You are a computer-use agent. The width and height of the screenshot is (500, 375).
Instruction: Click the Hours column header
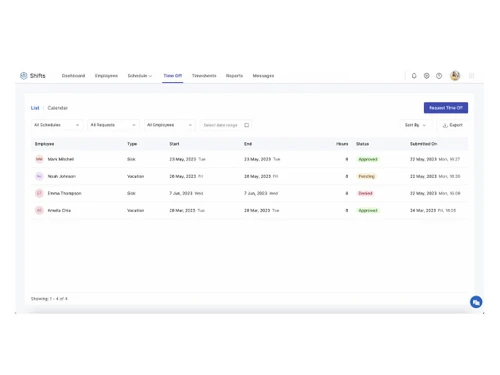pos(342,144)
